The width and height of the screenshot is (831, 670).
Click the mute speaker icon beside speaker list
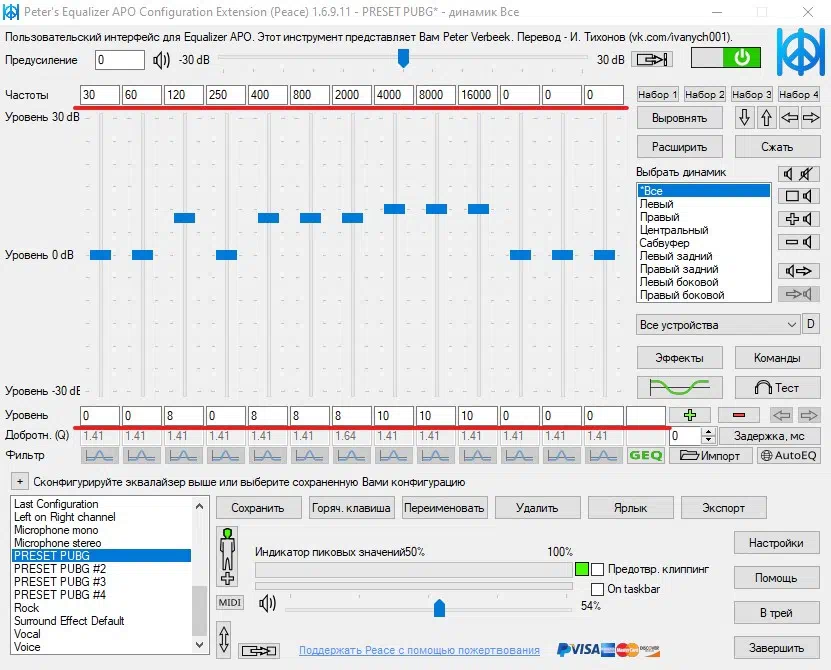(x=796, y=174)
